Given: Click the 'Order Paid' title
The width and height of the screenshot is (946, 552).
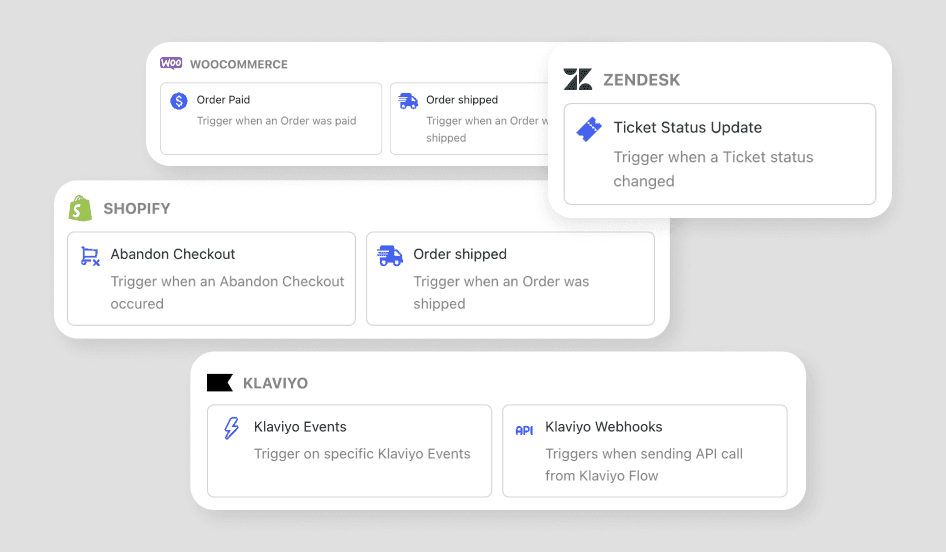Looking at the screenshot, I should (223, 100).
